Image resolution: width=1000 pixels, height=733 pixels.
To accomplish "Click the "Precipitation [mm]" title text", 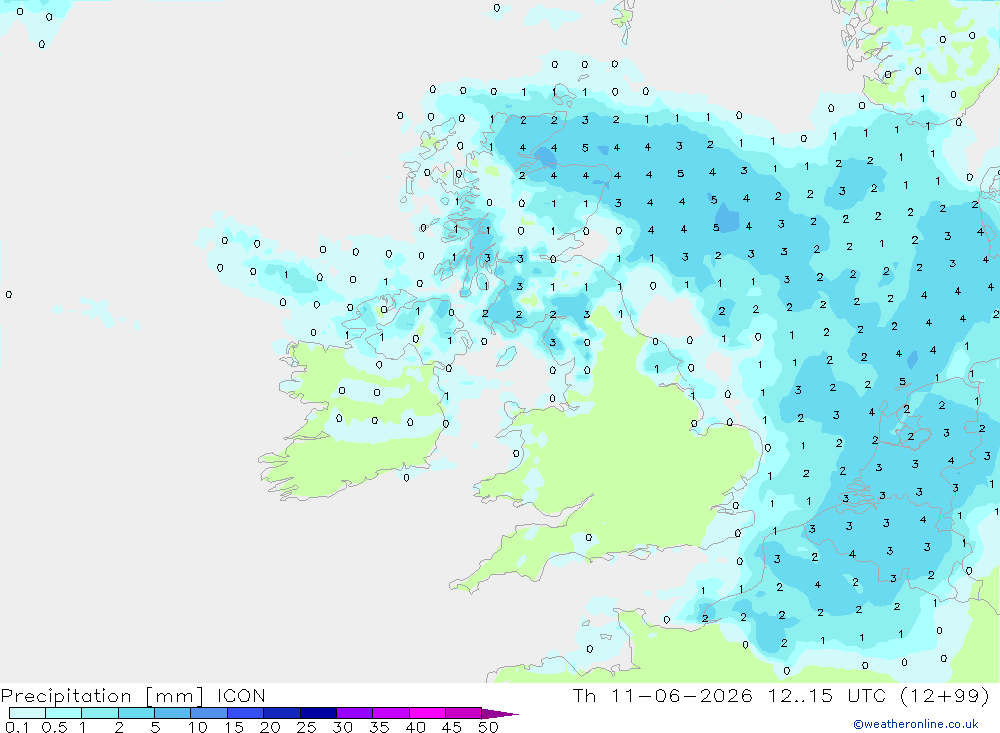I will click(x=103, y=696).
